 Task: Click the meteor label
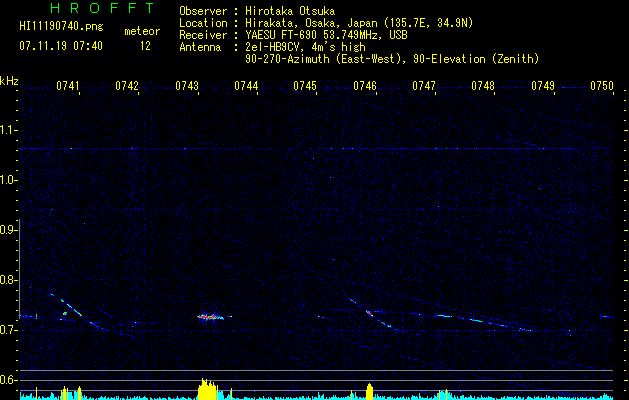[142, 31]
